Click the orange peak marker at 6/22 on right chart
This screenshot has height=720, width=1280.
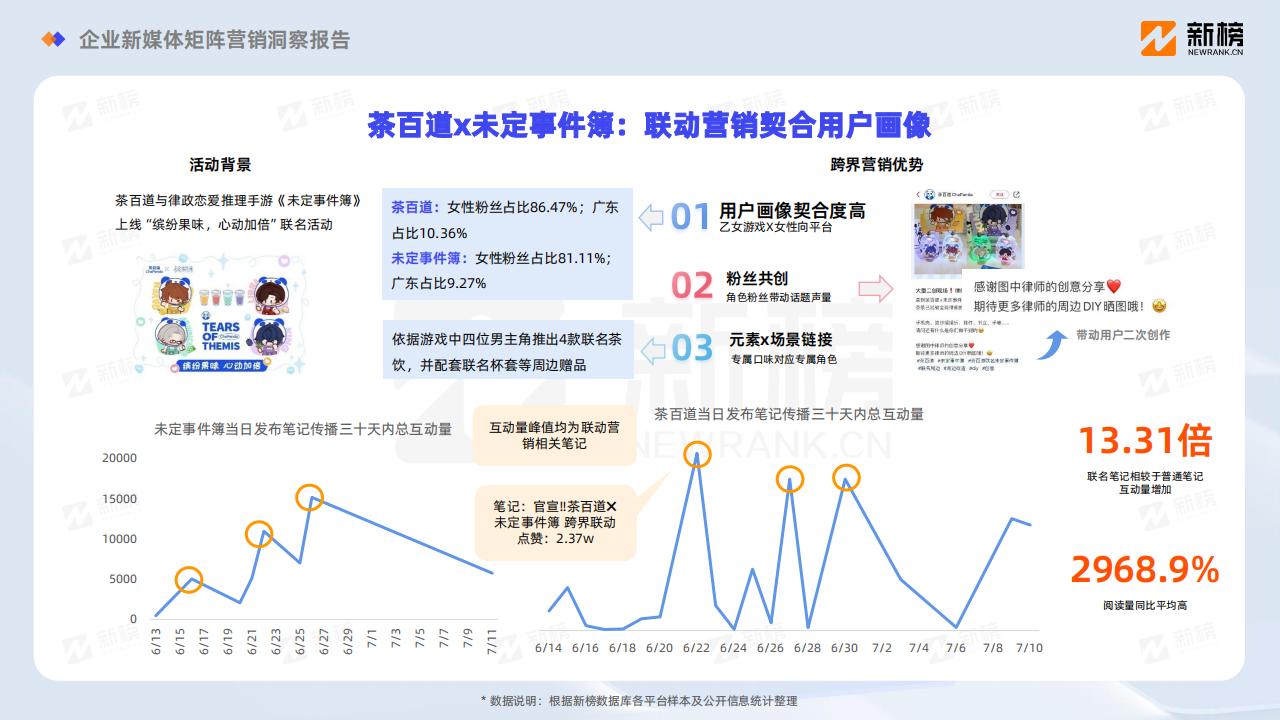[x=697, y=454]
